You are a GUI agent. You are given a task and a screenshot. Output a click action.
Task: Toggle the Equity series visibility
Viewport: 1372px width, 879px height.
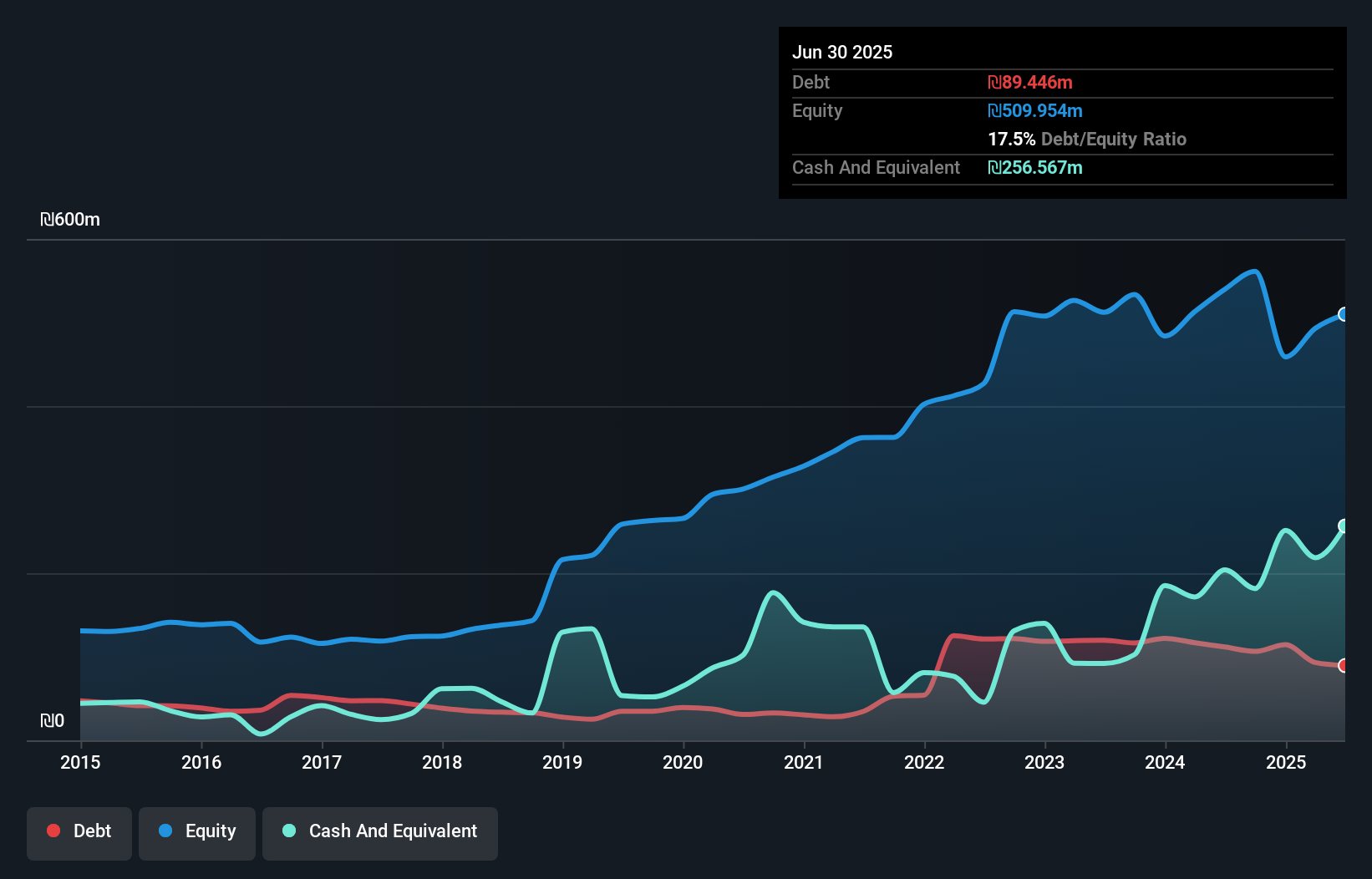pyautogui.click(x=197, y=833)
